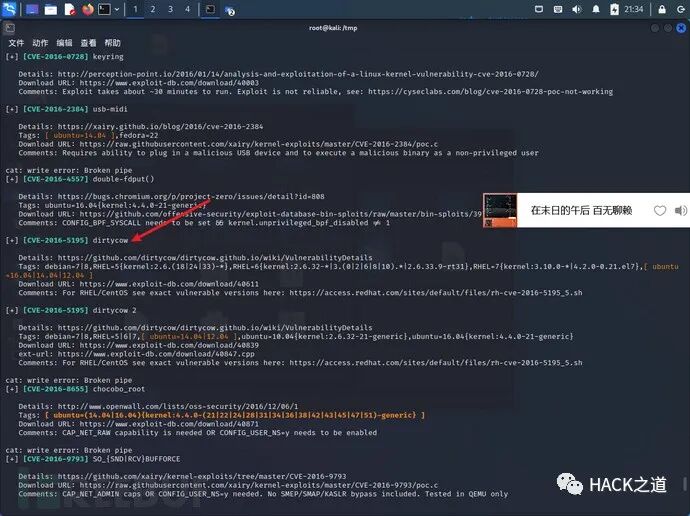Open the 编辑 menu
The image size is (690, 516).
click(64, 43)
